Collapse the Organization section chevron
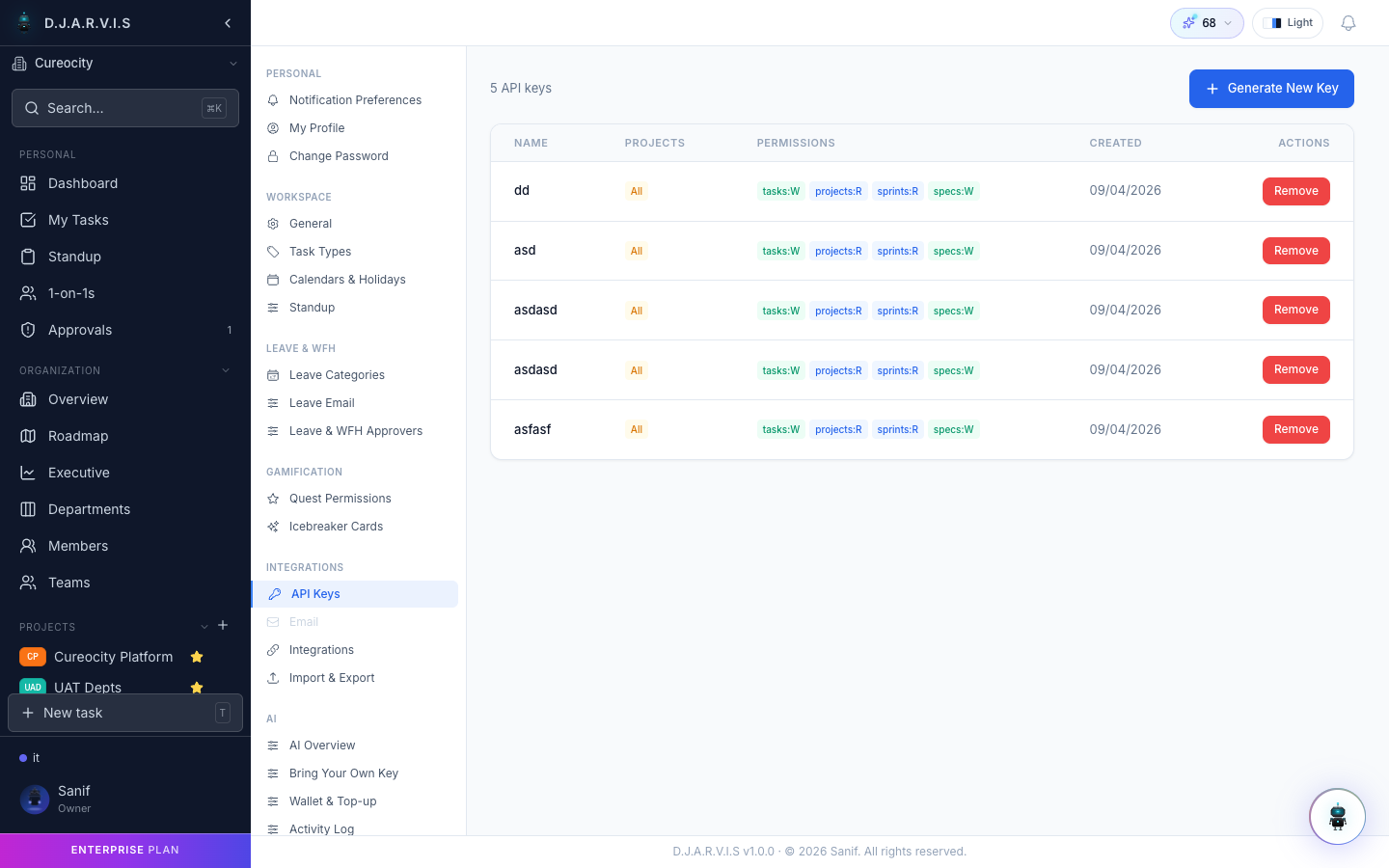1389x868 pixels. 226,370
